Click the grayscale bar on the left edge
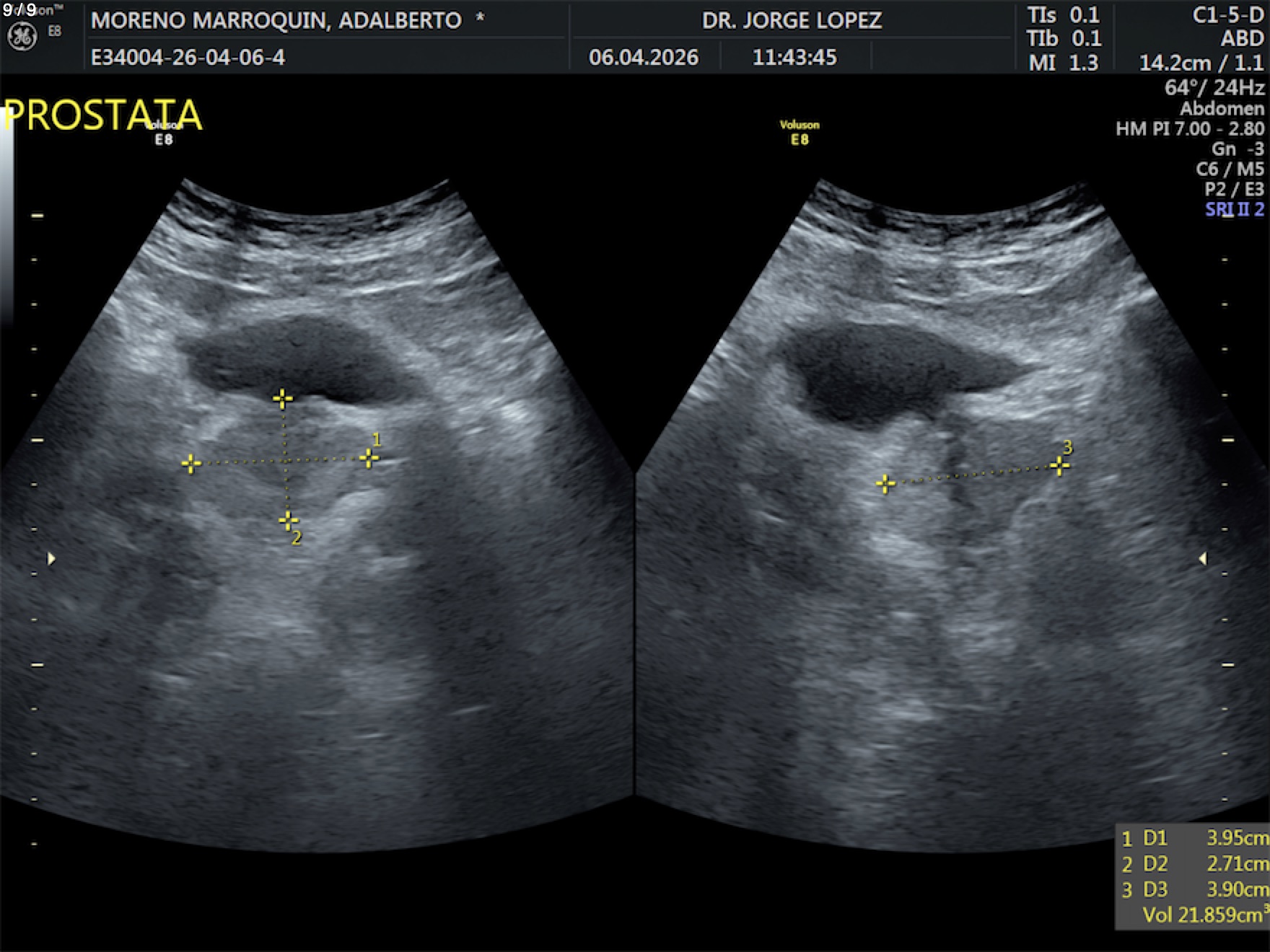The width and height of the screenshot is (1270, 952). tap(6, 216)
